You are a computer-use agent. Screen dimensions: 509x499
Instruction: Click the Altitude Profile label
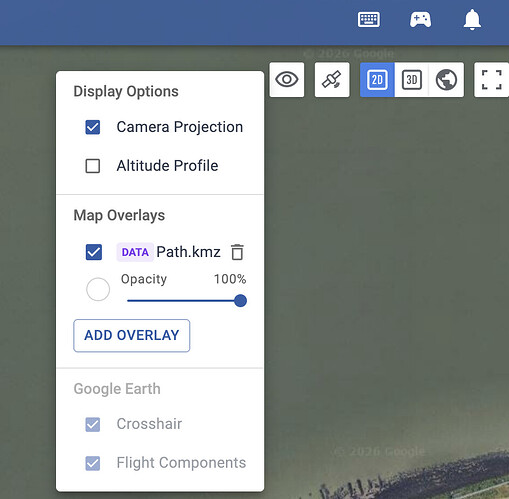[167, 166]
